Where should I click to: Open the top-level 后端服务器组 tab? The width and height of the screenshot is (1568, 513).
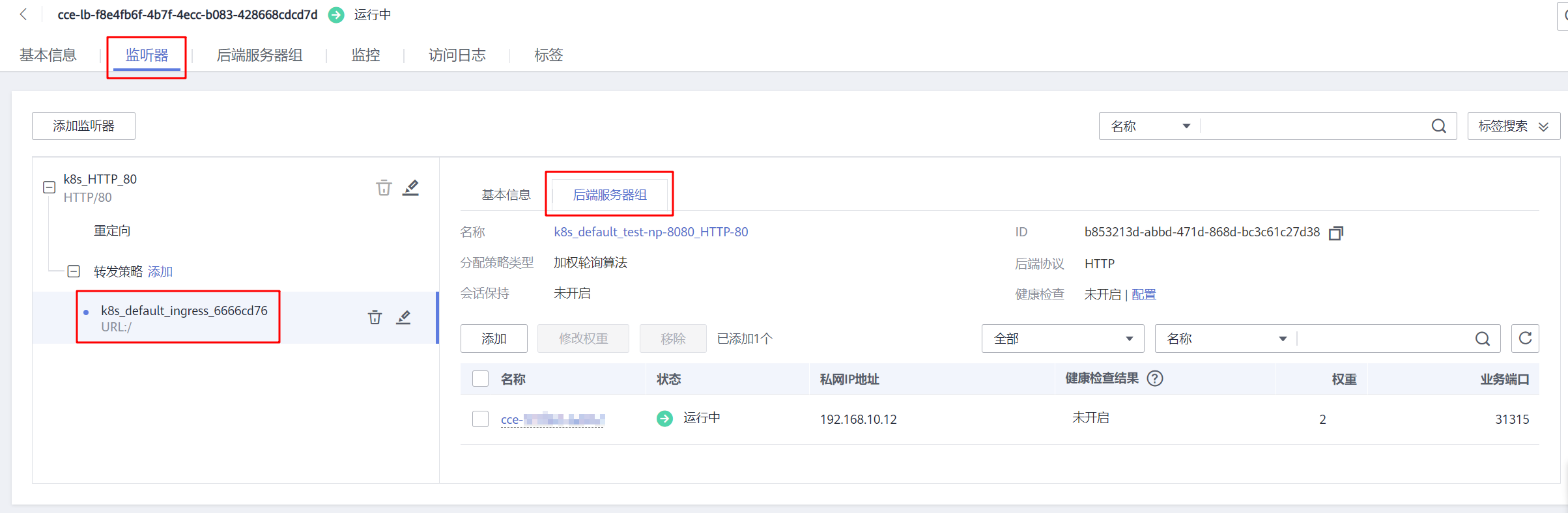259,55
